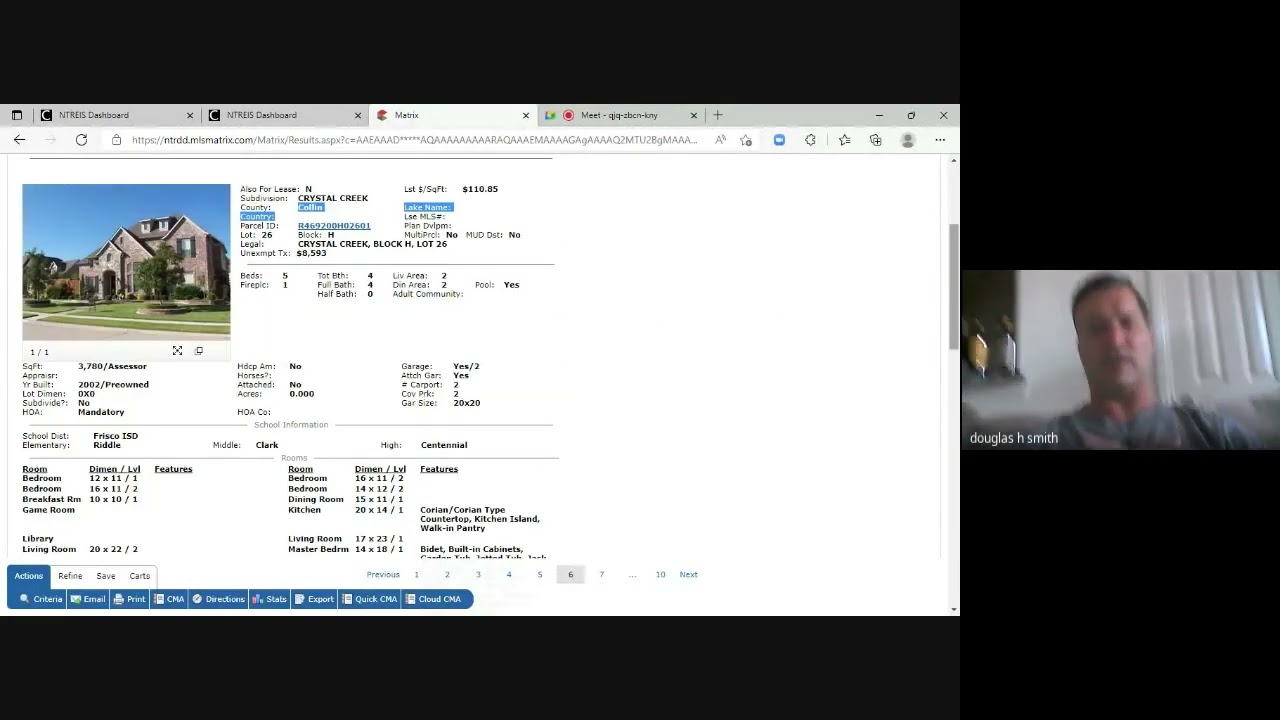Launch Cloud CMA
The width and height of the screenshot is (1280, 720).
pos(433,599)
